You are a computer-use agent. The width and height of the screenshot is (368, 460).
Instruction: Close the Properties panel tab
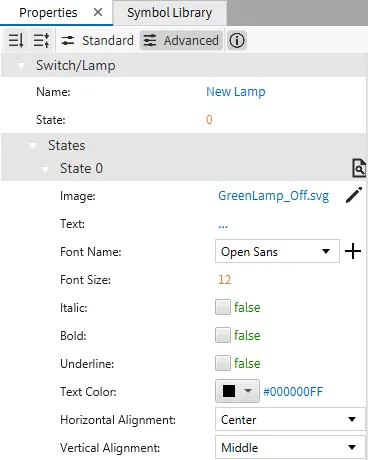[98, 12]
